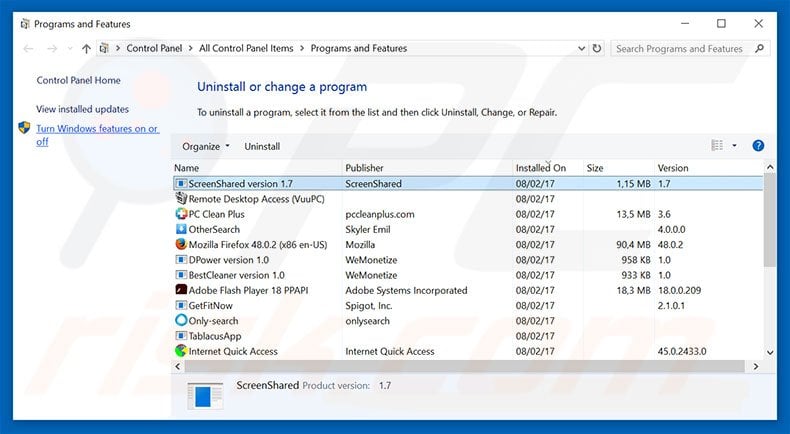Go back with the Back arrow
Image resolution: width=790 pixels, height=434 pixels.
(x=28, y=49)
